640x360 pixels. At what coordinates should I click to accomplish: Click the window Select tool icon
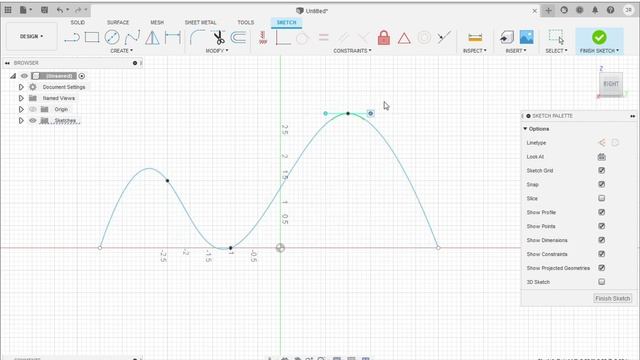[556, 37]
